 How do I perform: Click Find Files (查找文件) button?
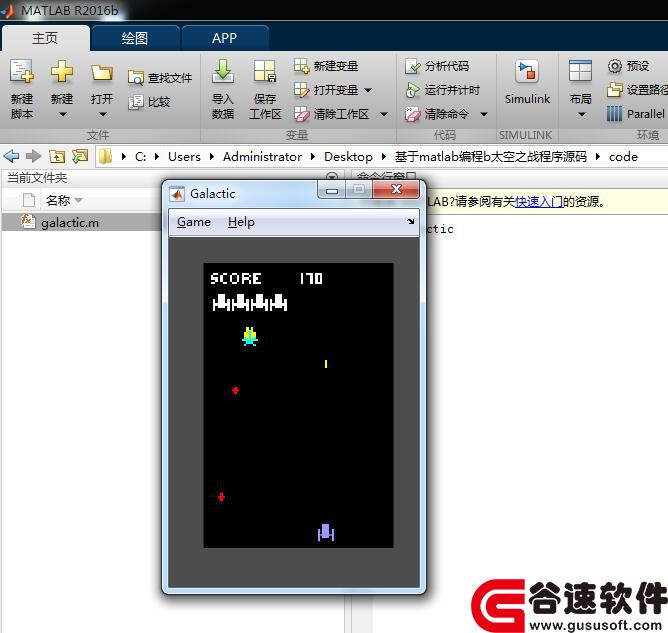pos(160,78)
